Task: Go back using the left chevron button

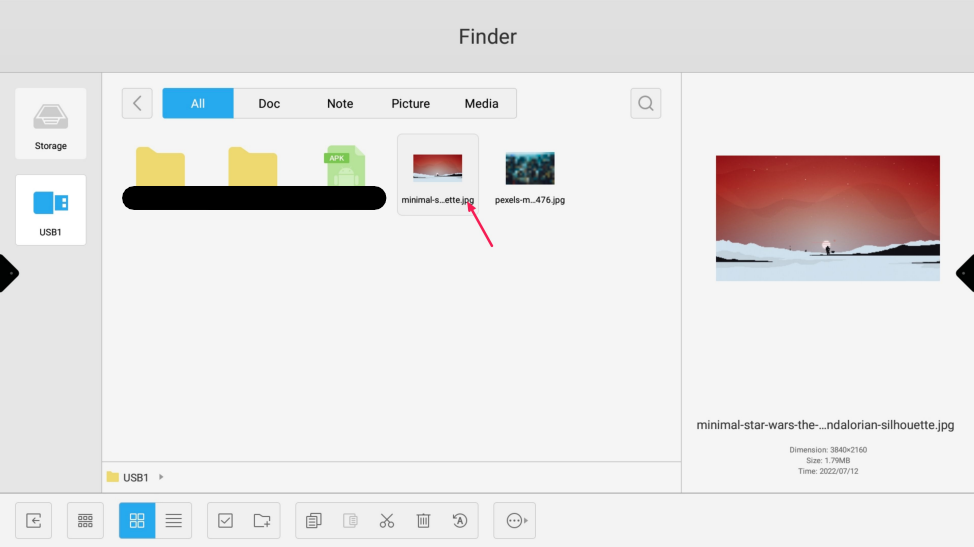Action: point(137,103)
